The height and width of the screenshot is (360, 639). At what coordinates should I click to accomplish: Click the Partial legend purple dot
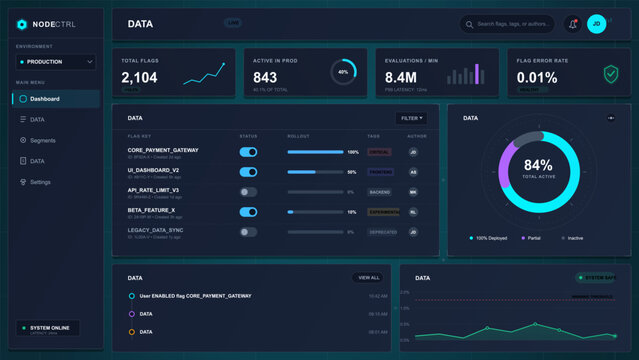click(x=523, y=238)
